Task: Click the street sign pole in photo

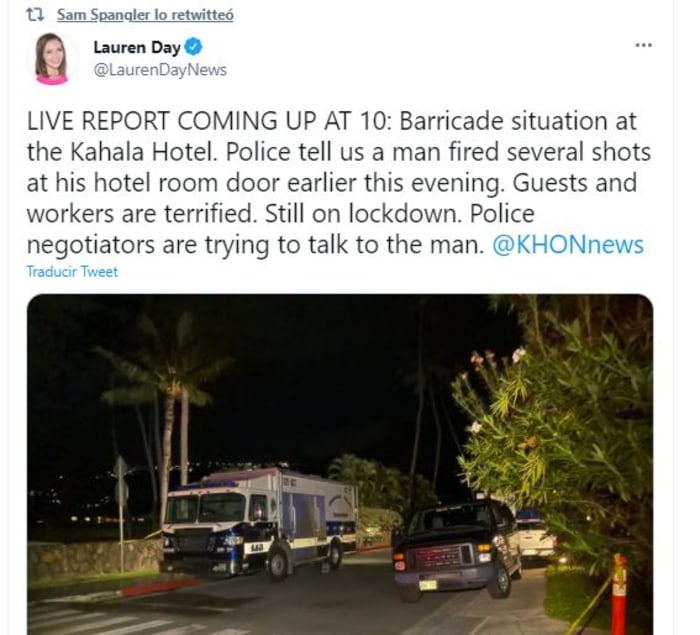Action: [x=121, y=514]
